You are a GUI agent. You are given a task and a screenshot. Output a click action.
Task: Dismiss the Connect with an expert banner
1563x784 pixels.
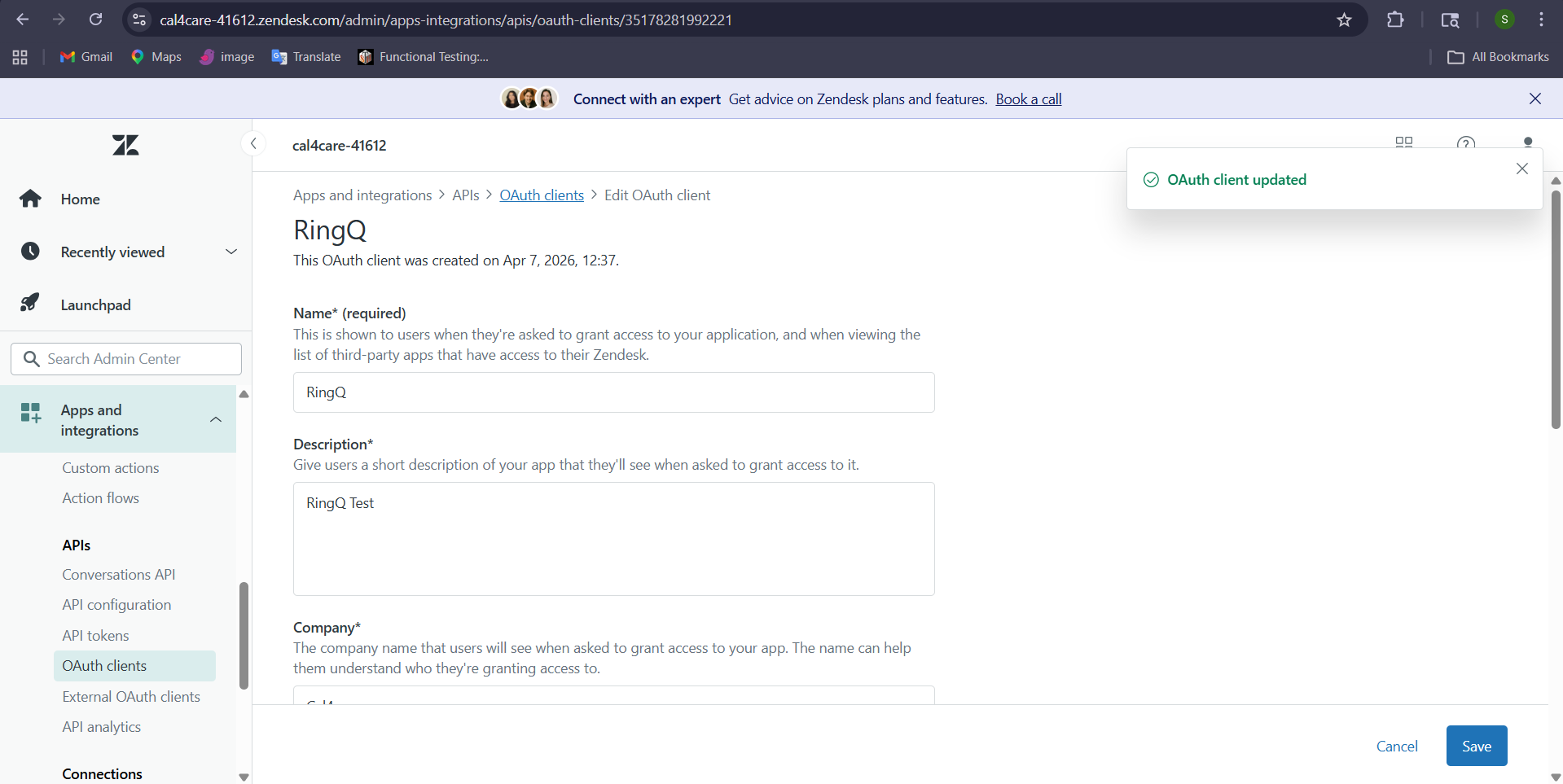[1535, 99]
